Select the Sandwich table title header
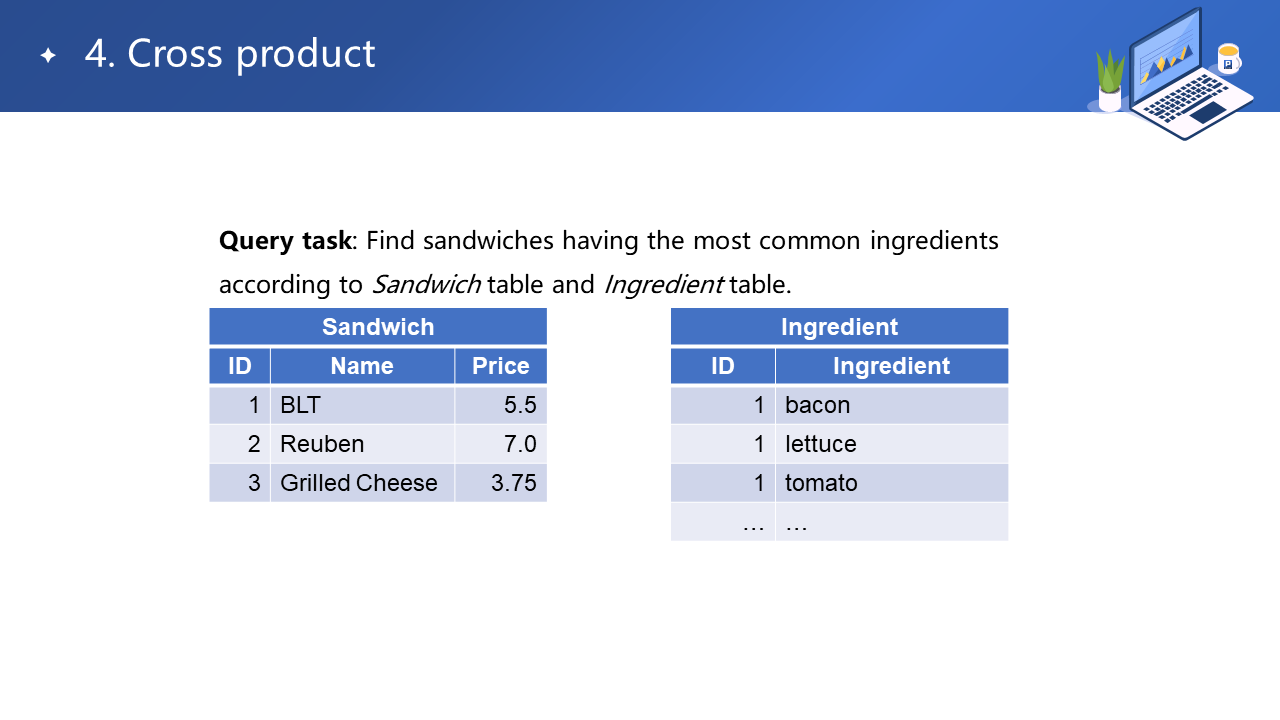 click(x=378, y=327)
